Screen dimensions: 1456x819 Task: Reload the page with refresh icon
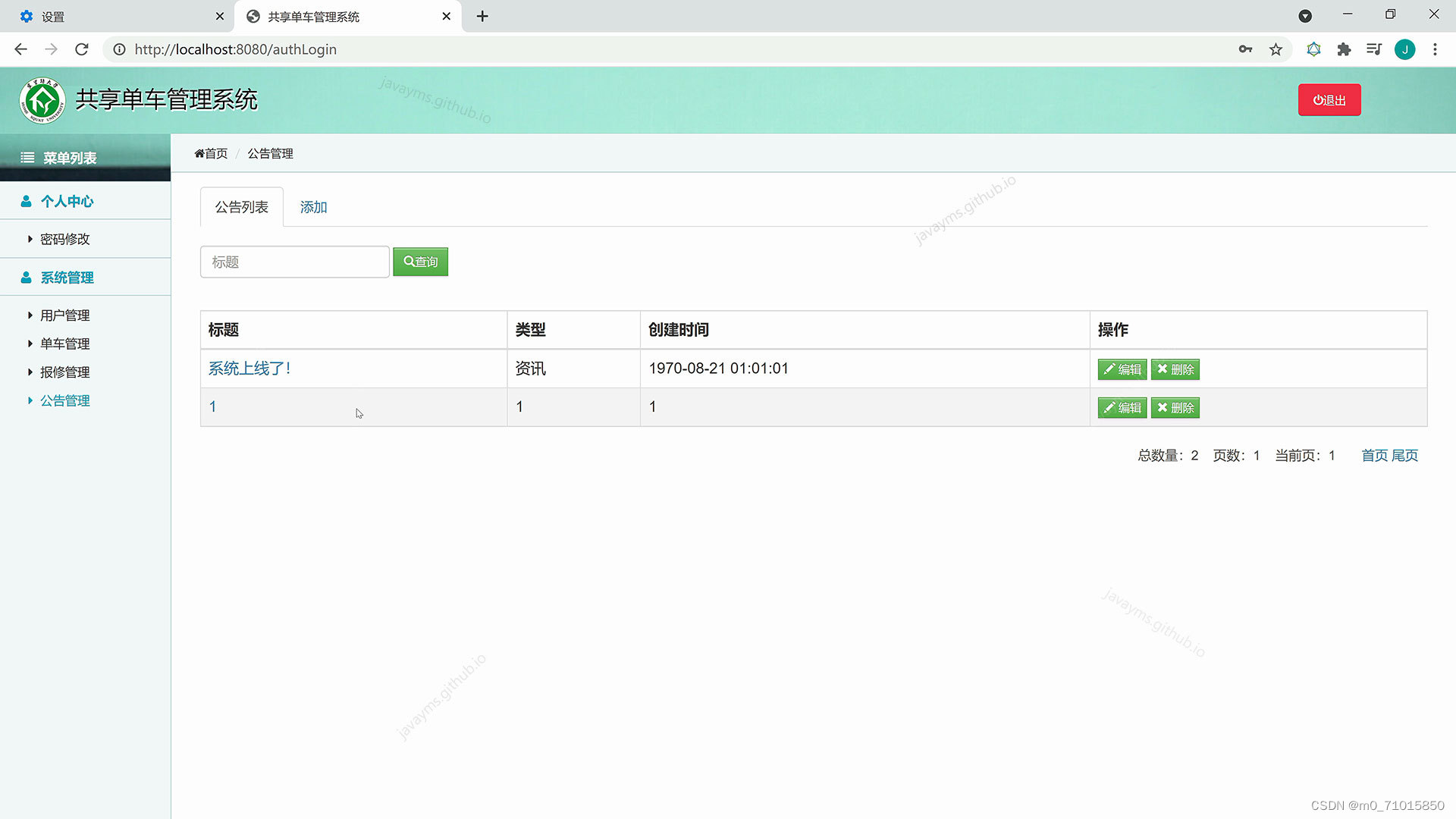click(82, 49)
